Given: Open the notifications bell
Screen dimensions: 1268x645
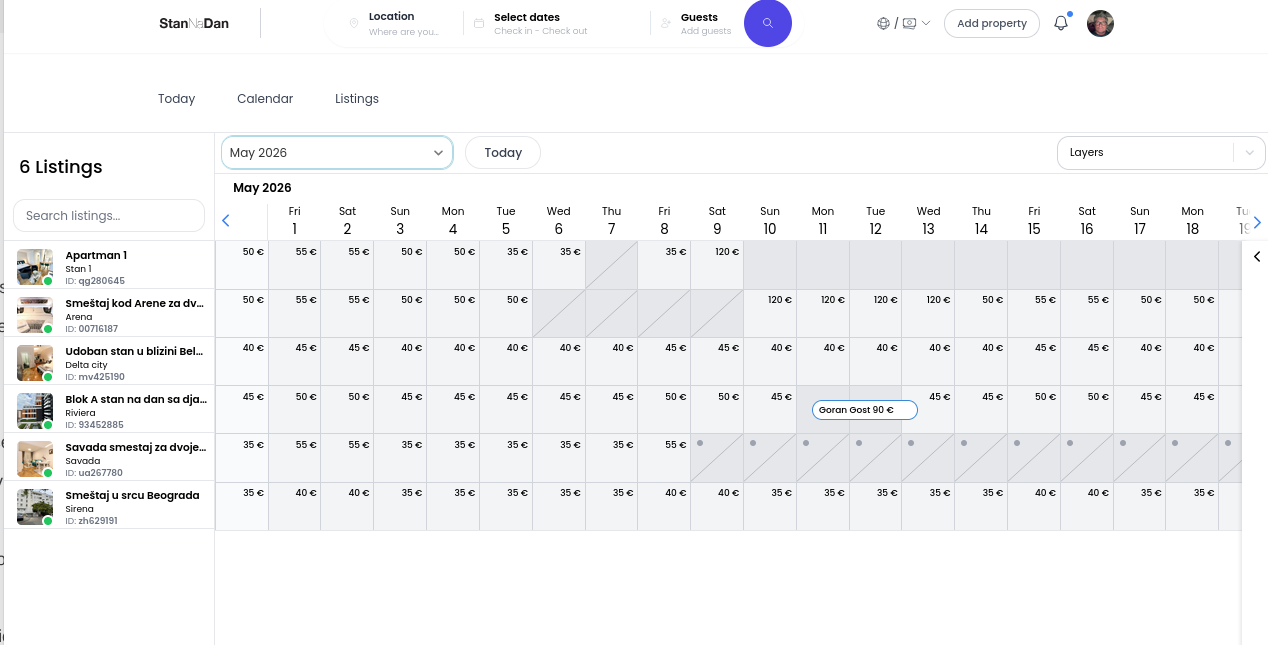Looking at the screenshot, I should [x=1061, y=23].
